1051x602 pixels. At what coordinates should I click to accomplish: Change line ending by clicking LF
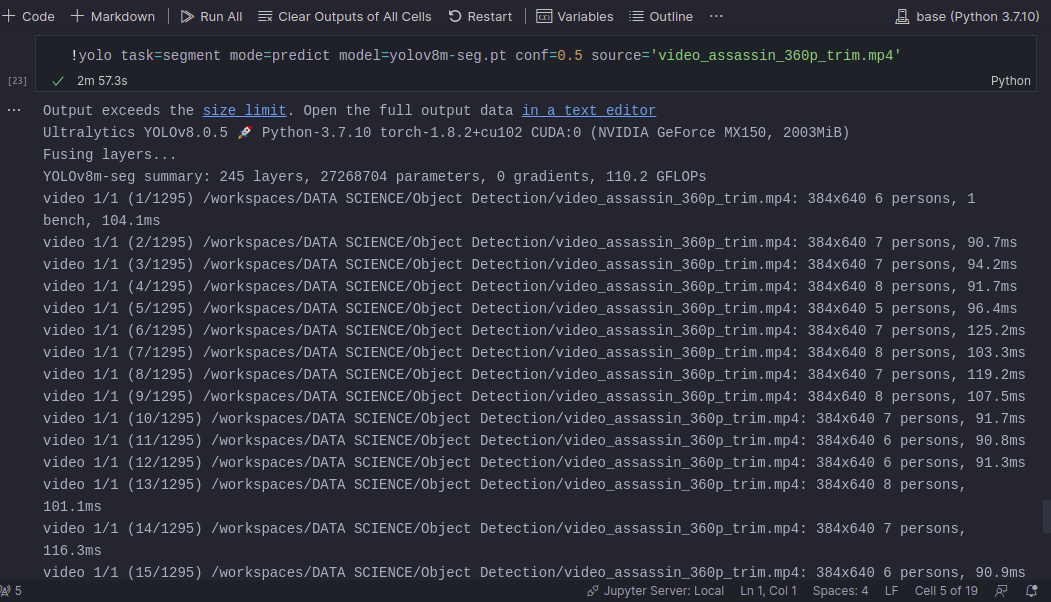pyautogui.click(x=891, y=590)
